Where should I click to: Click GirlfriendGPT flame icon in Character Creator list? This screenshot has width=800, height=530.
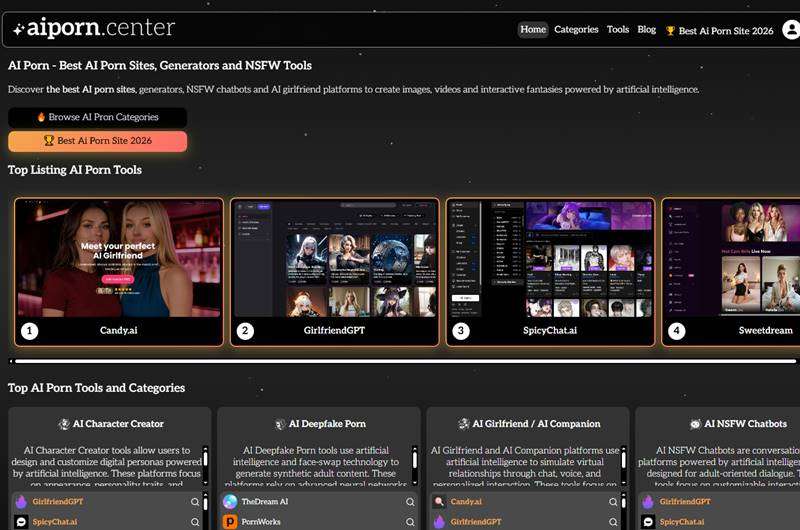pos(21,502)
